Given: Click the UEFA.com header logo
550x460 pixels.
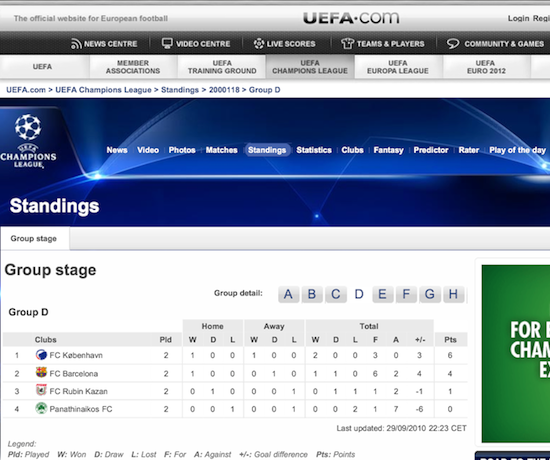Looking at the screenshot, I should click(351, 18).
